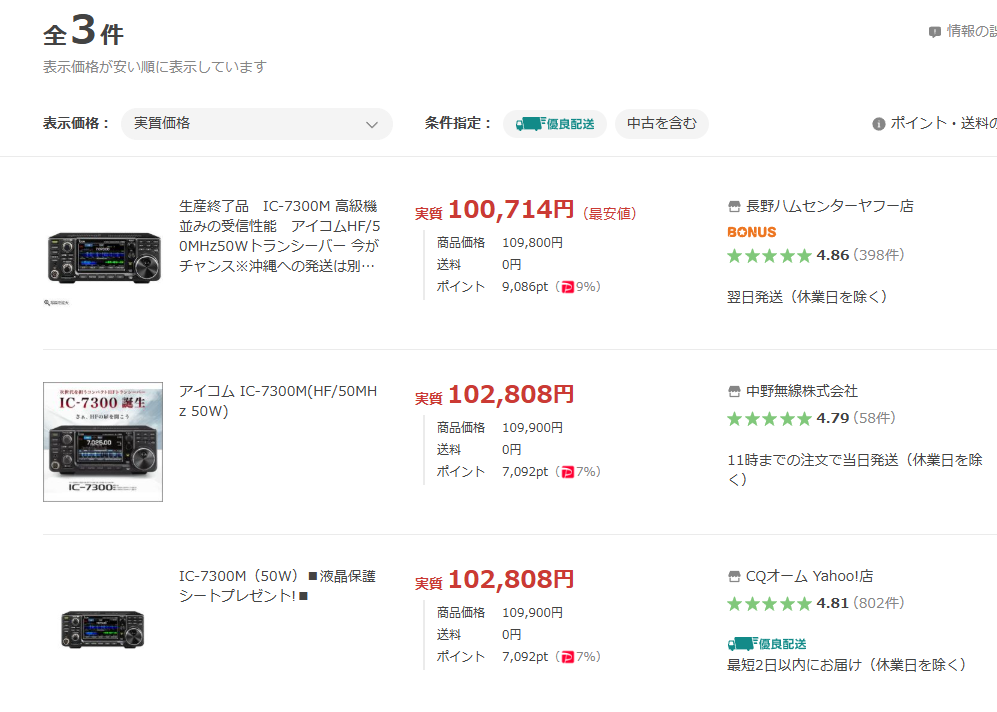This screenshot has width=997, height=712.
Task: Open the 実質価格 display price dropdown
Action: tap(256, 124)
